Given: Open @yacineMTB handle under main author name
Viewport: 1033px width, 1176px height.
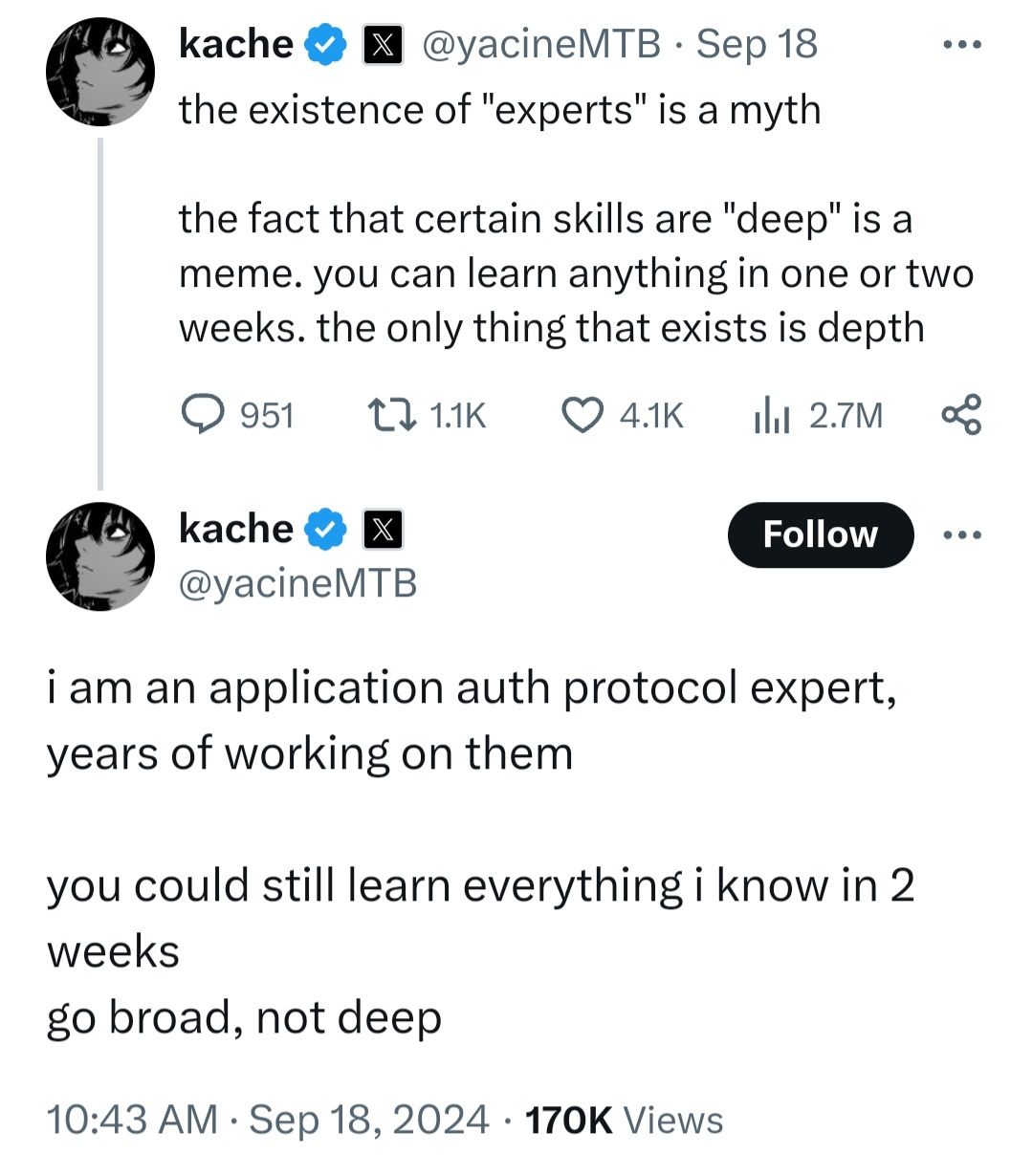Looking at the screenshot, I should click(297, 582).
